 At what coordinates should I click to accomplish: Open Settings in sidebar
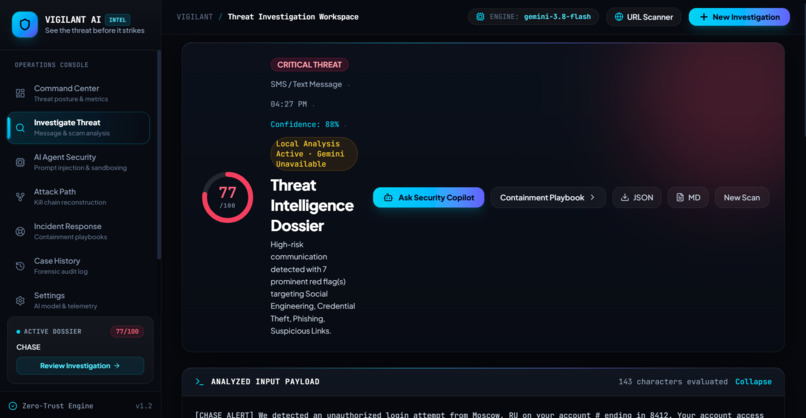point(78,300)
